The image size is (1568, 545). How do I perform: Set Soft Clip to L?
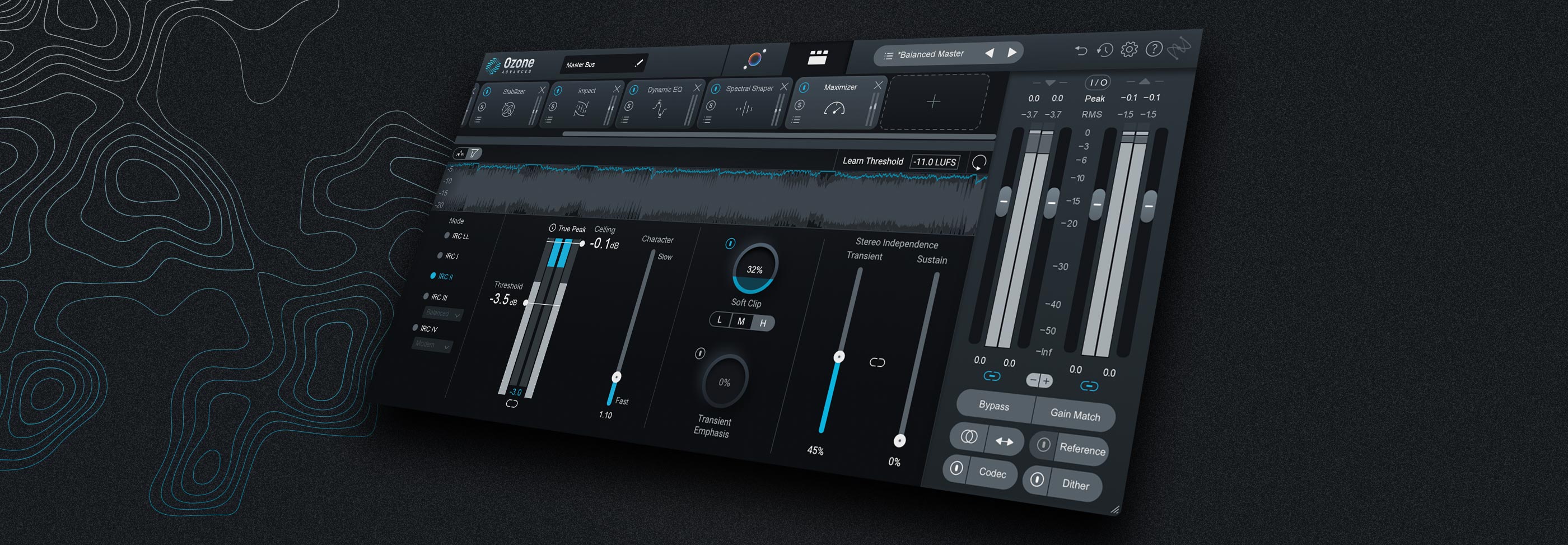tap(720, 319)
